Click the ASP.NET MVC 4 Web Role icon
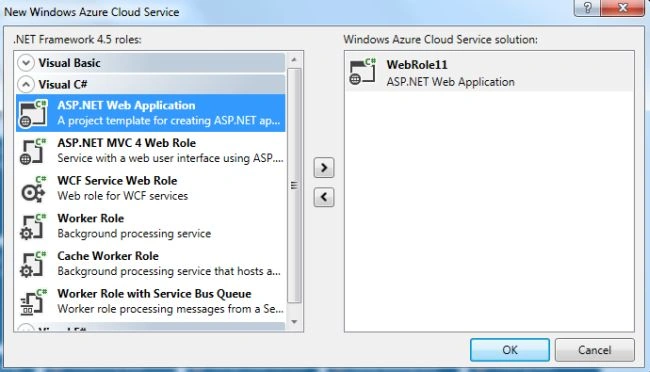Image resolution: width=650 pixels, height=372 pixels. [33, 151]
